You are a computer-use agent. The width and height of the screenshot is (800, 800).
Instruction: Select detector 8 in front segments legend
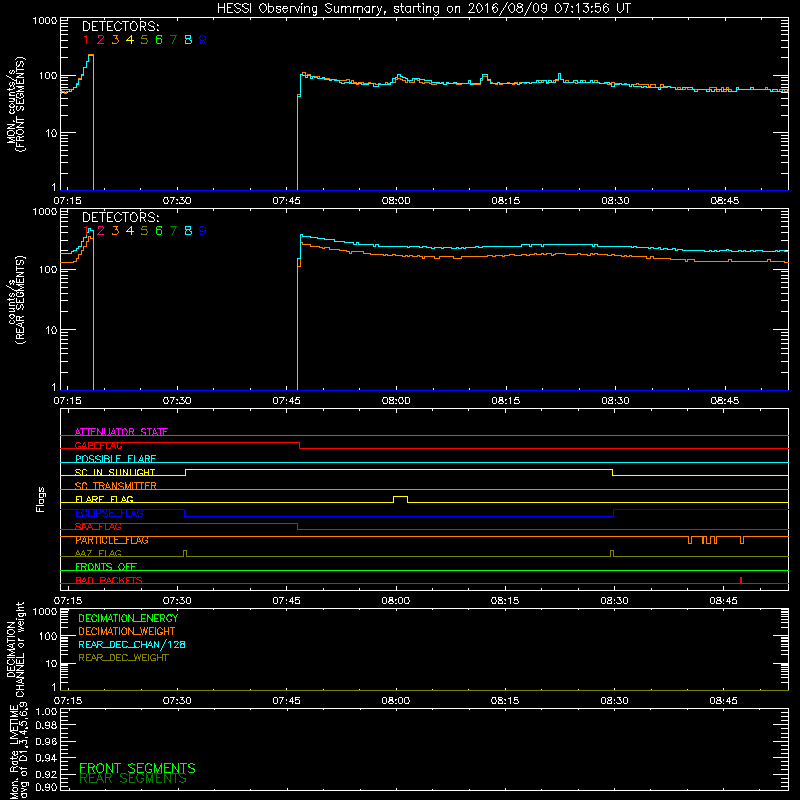(188, 40)
